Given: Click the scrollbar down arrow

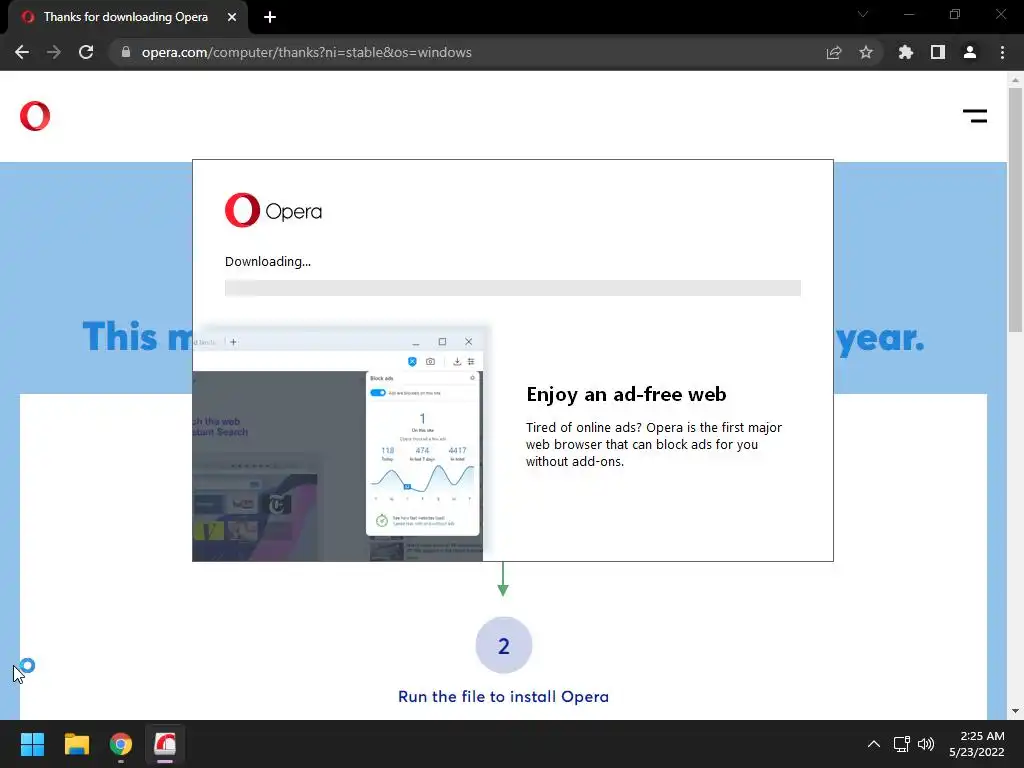Looking at the screenshot, I should coord(1015,711).
